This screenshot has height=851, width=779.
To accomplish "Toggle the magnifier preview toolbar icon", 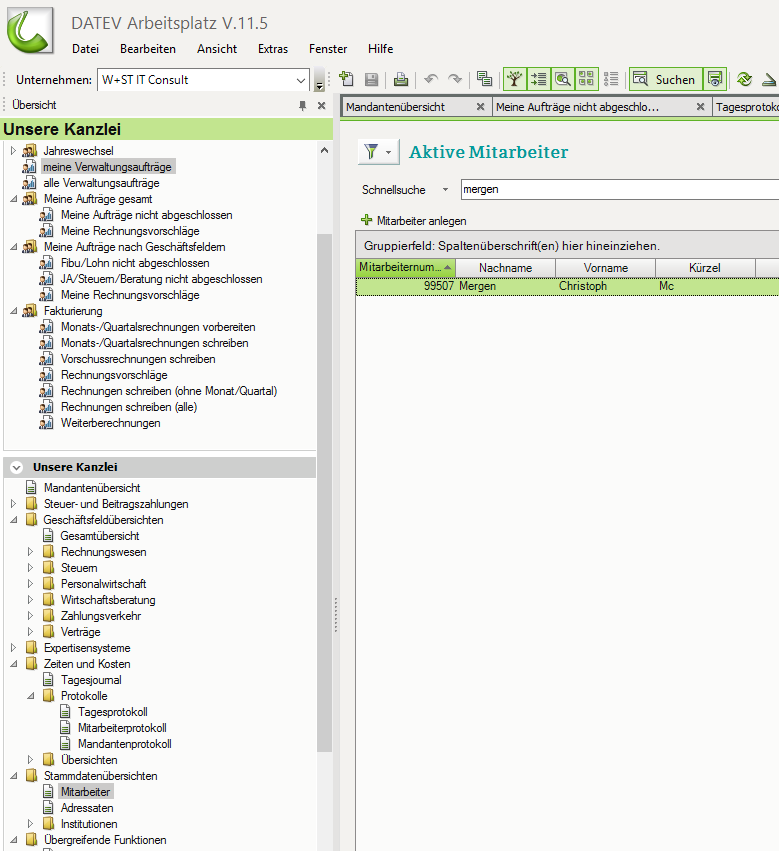I will [563, 79].
